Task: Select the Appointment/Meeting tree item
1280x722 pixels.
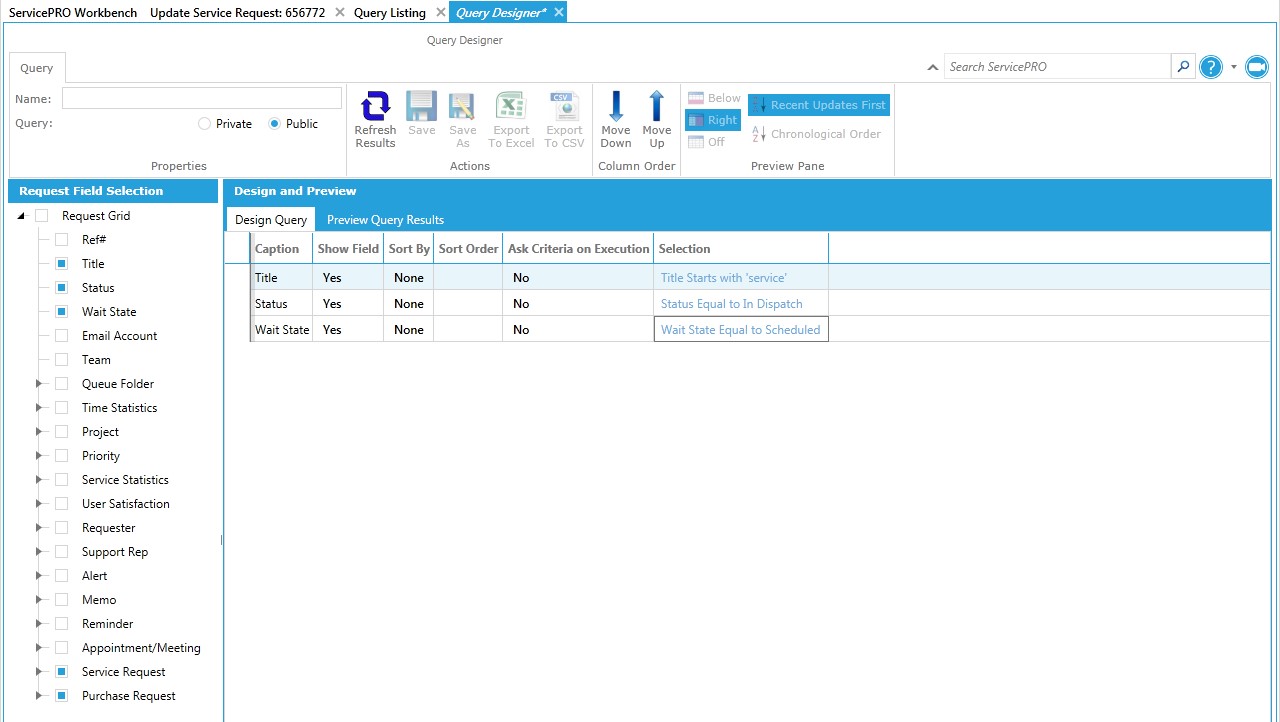Action: [141, 648]
